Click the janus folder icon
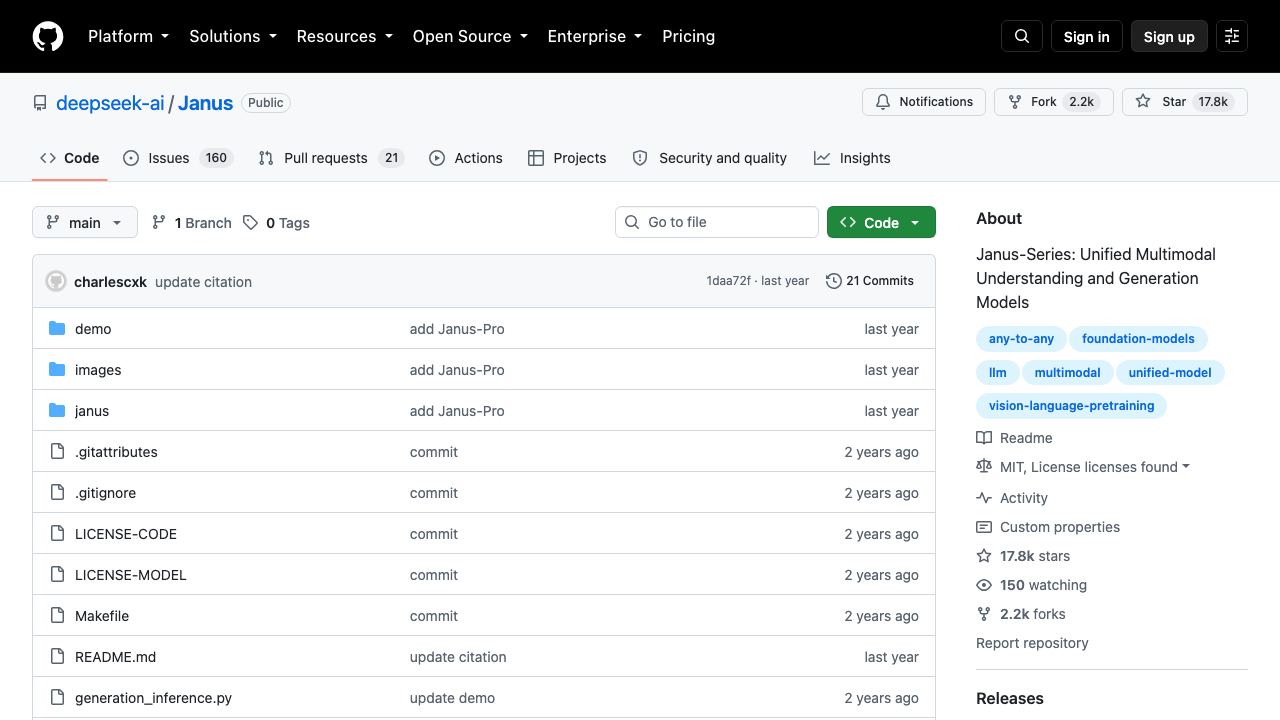1280x720 pixels. pyautogui.click(x=57, y=411)
